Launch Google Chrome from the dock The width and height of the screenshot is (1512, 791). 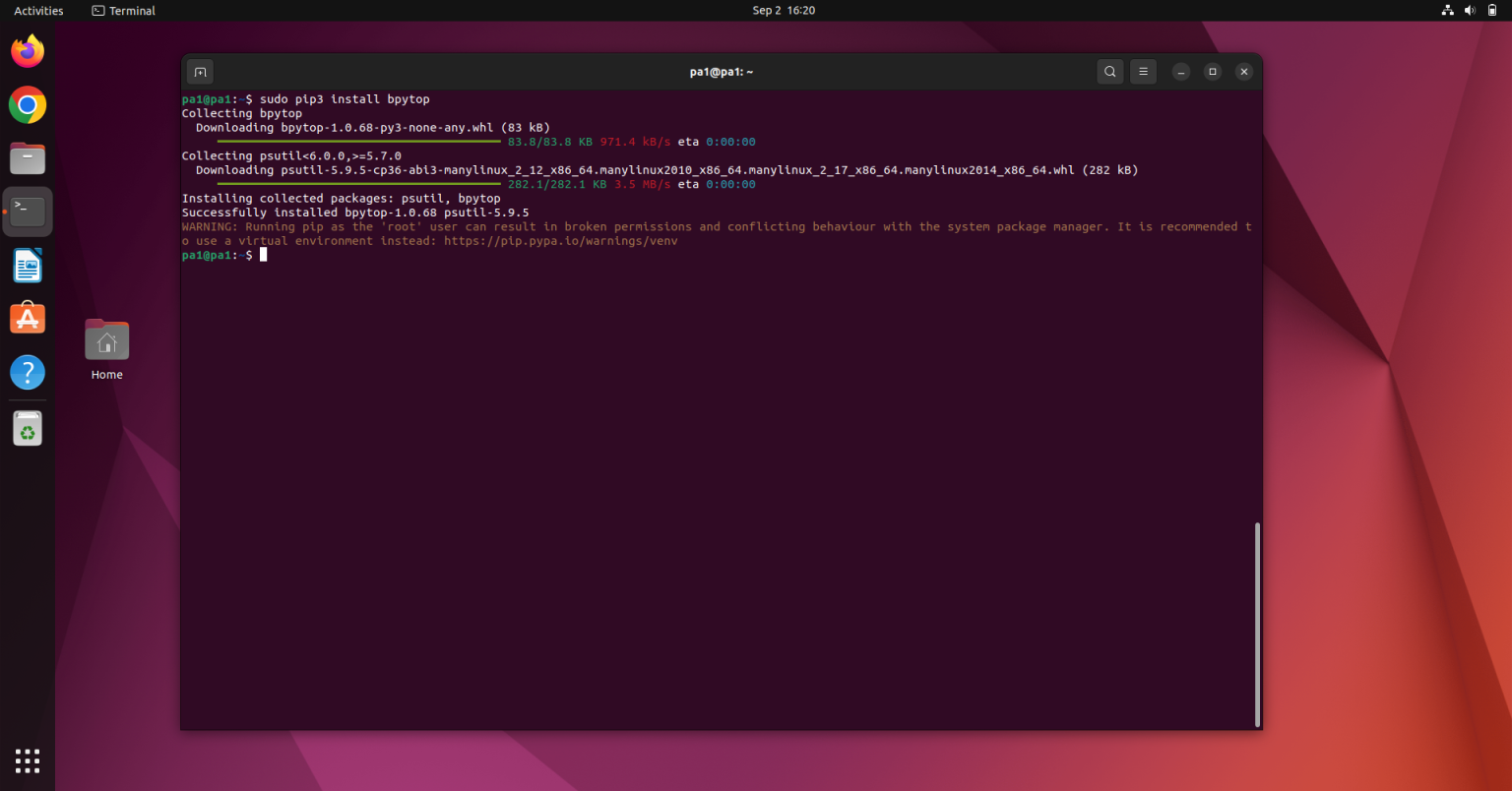pyautogui.click(x=27, y=105)
